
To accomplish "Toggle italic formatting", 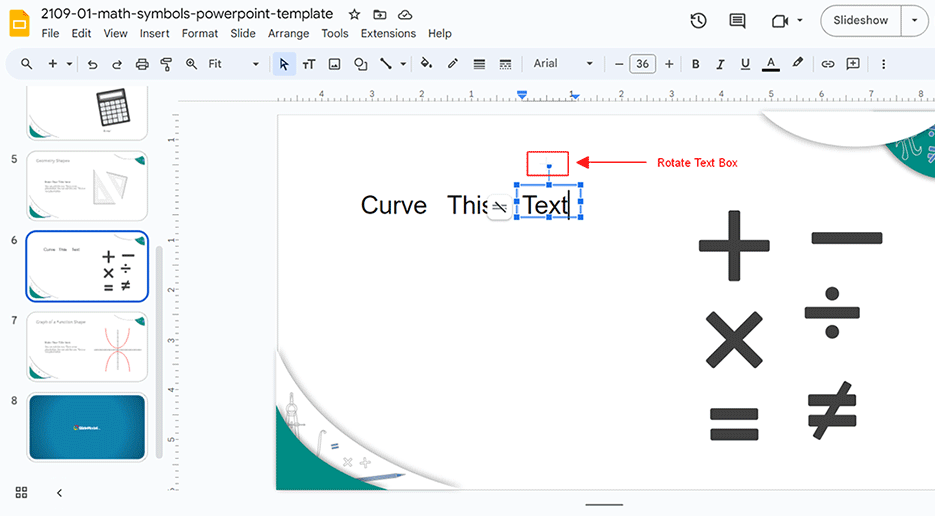I will [x=720, y=64].
